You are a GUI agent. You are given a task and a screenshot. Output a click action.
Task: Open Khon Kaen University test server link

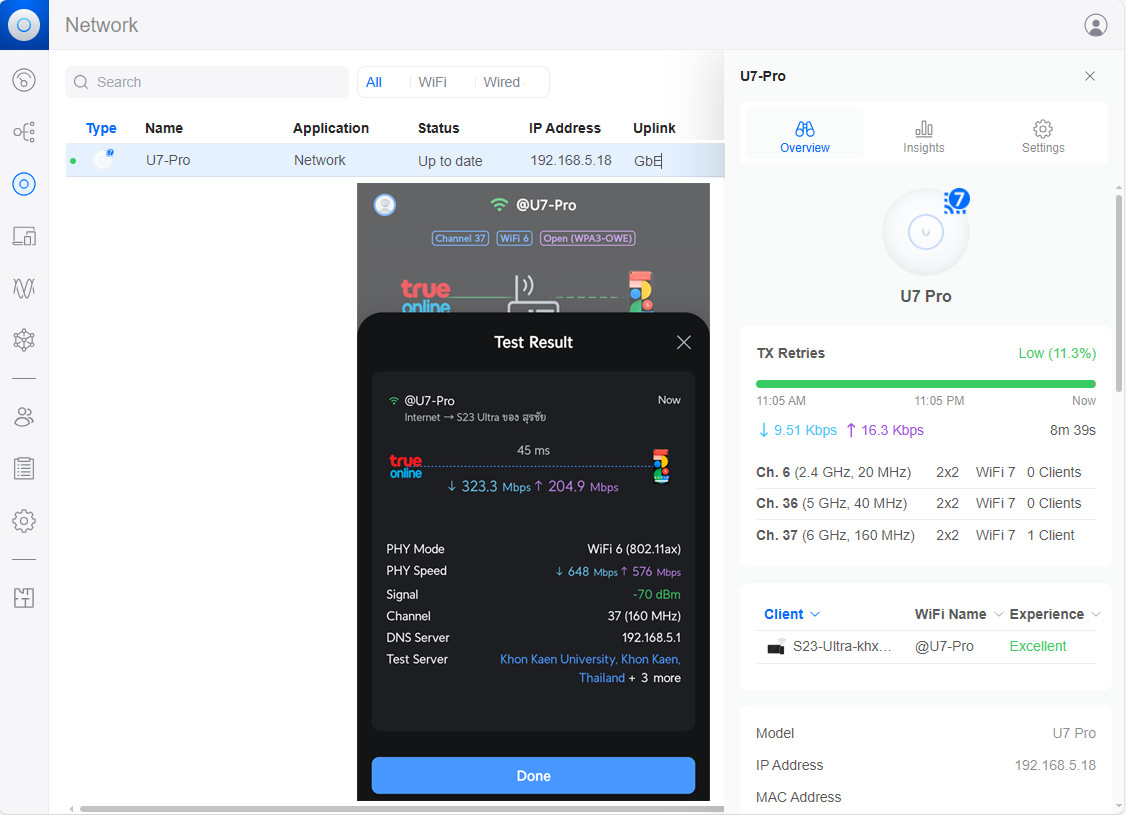click(590, 669)
